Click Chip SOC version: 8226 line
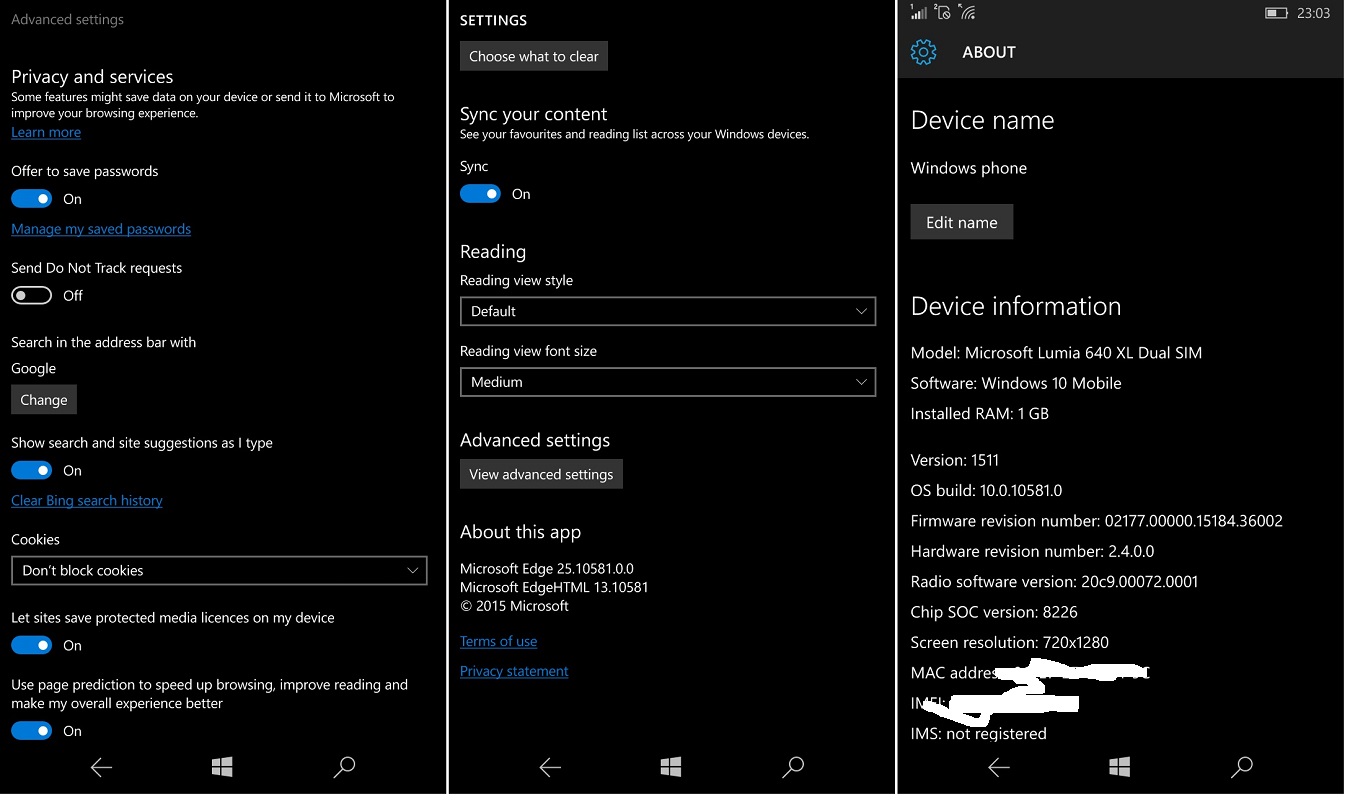This screenshot has height=800, width=1350. (x=994, y=612)
